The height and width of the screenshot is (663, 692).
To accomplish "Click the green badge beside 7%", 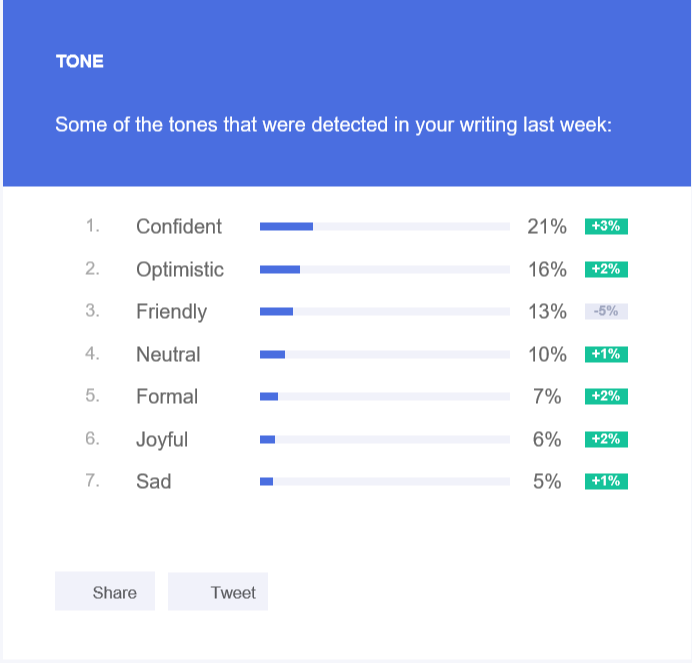I will [606, 396].
